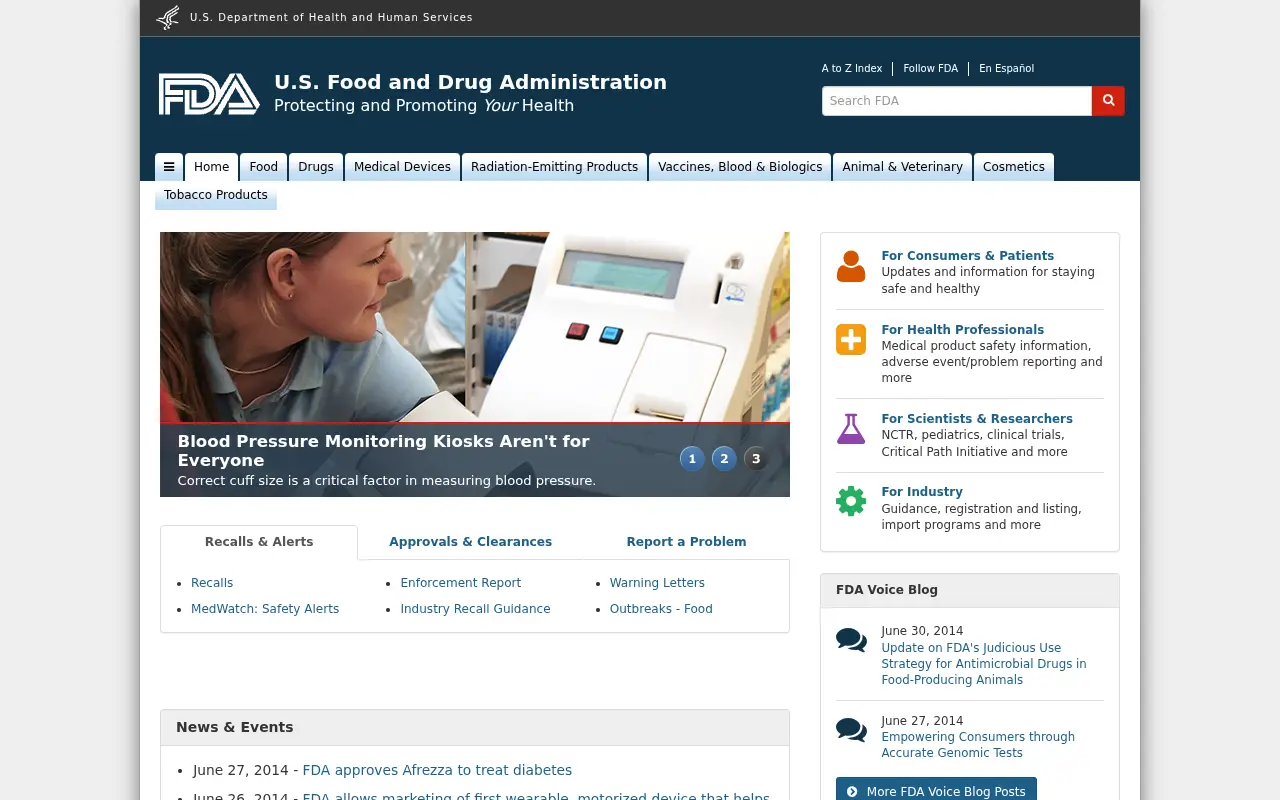Open the Animal & Veterinary tab
The width and height of the screenshot is (1280, 800).
903,167
